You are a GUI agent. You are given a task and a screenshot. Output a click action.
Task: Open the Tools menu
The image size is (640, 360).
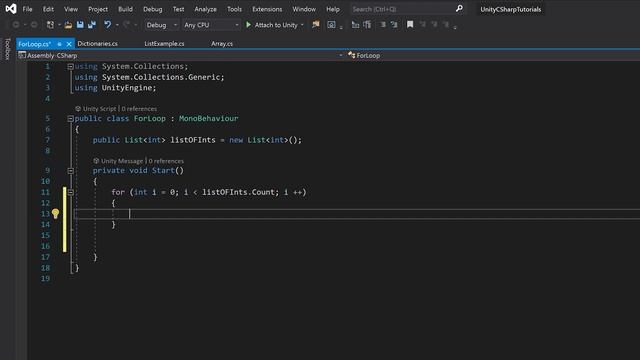(234, 9)
